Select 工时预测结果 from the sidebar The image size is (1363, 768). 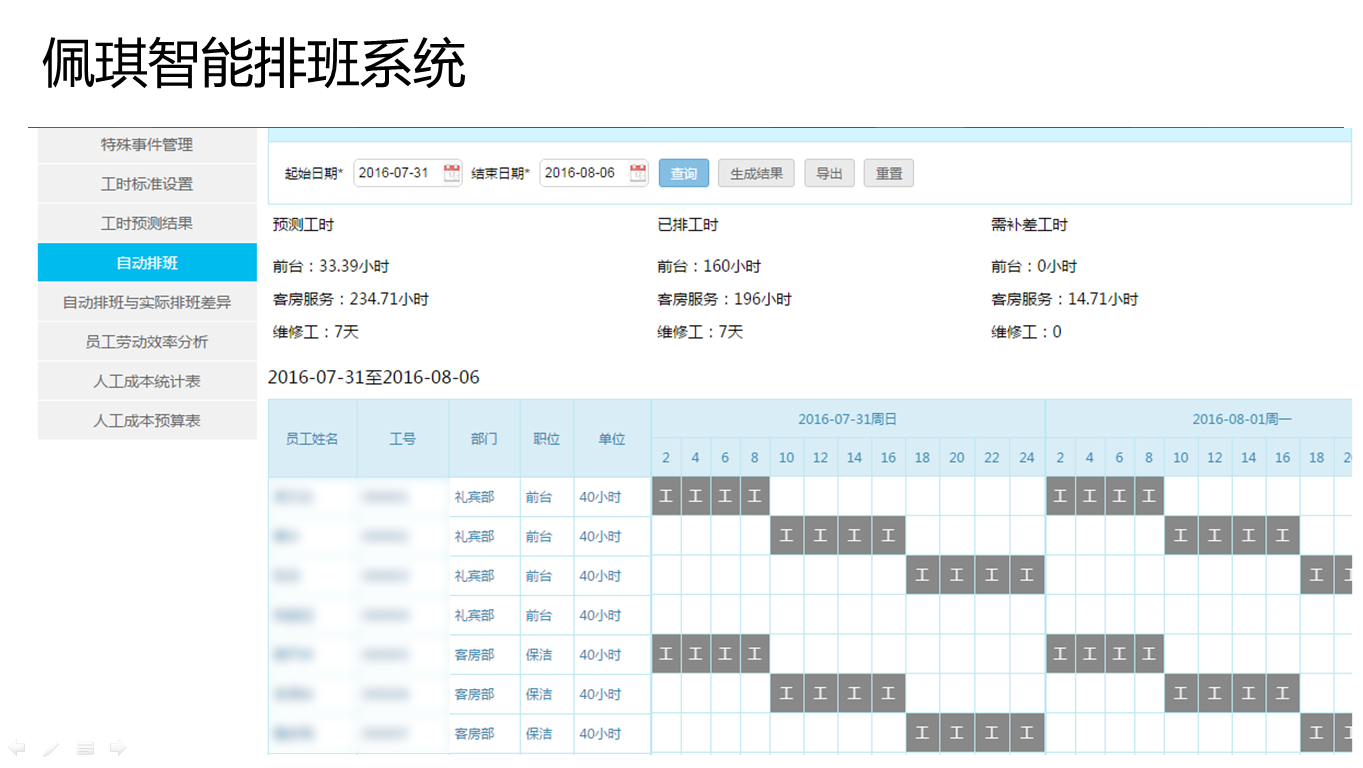pyautogui.click(x=147, y=224)
